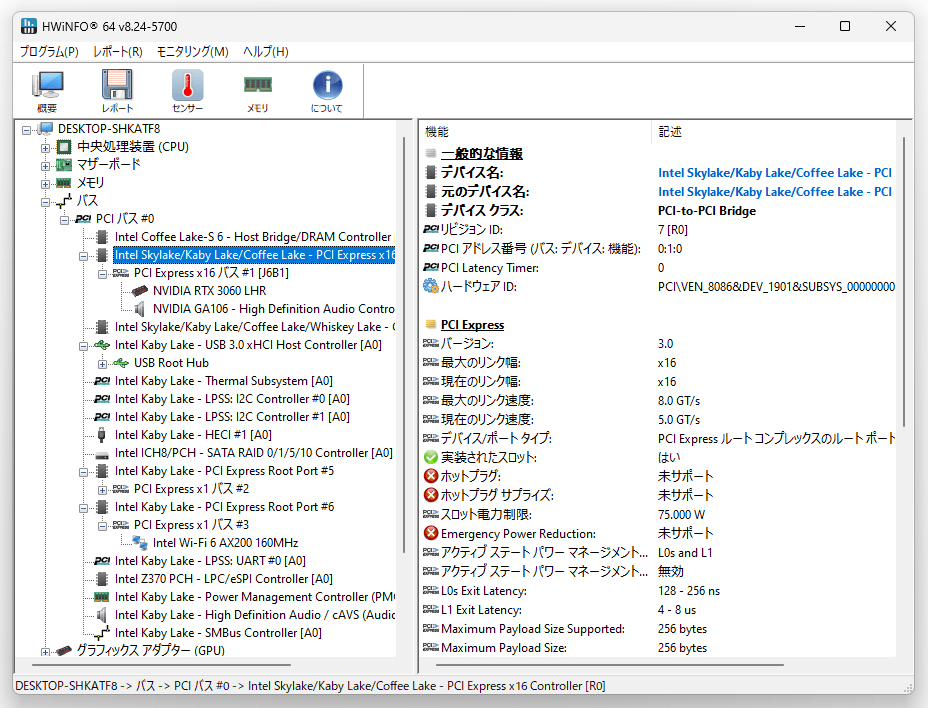Open the 概要 summary toolbar icon
Screen dimensions: 928x708
(x=47, y=90)
